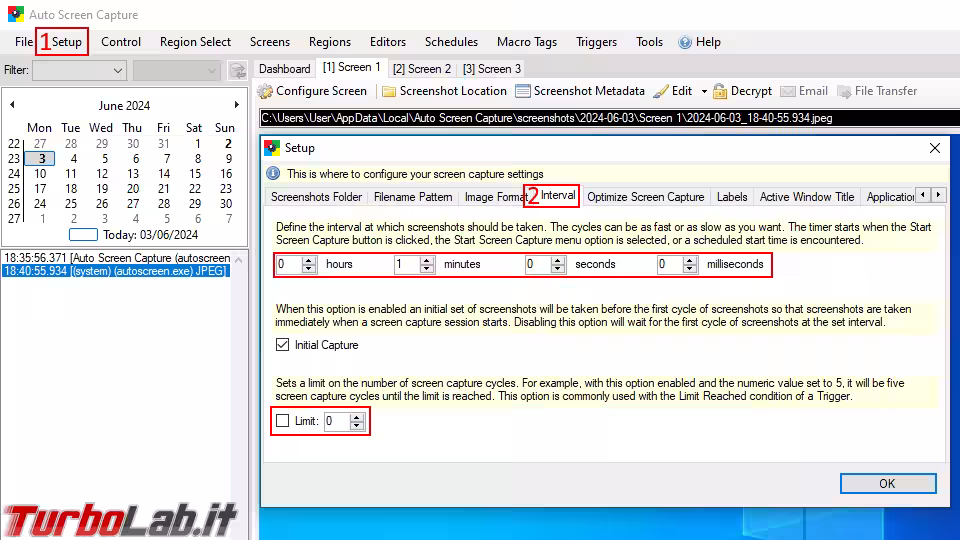The image size is (960, 540).
Task: Select the Interval tab
Action: [558, 196]
